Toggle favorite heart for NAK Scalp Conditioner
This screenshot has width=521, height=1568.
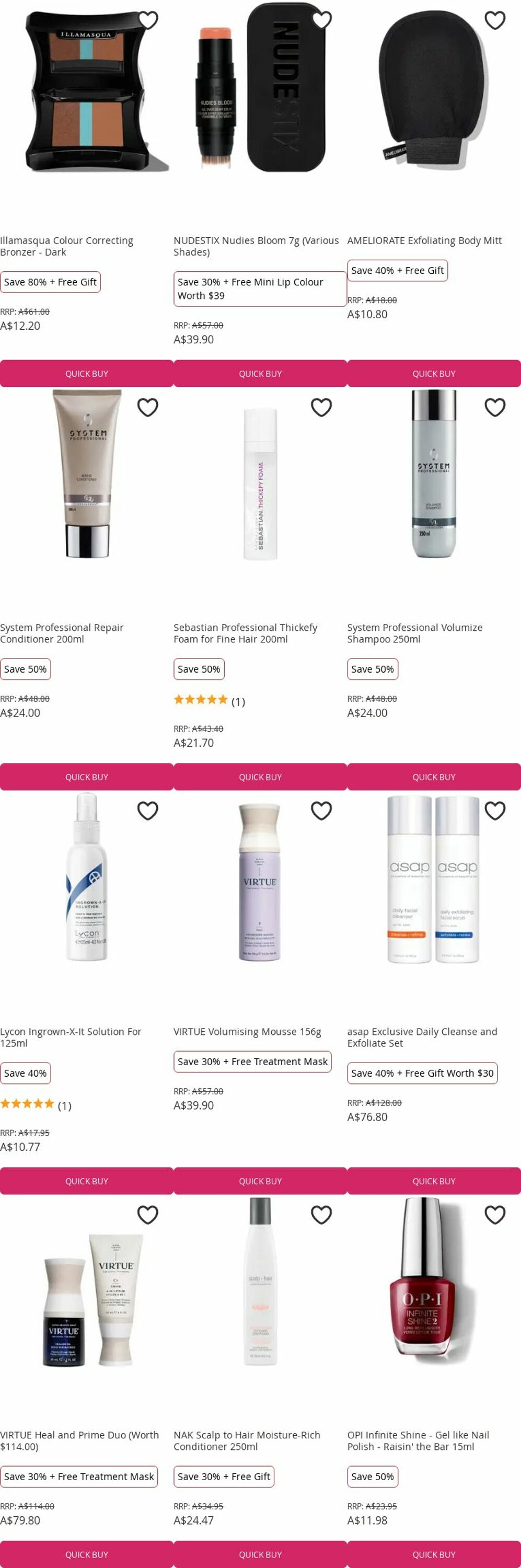click(x=321, y=1214)
